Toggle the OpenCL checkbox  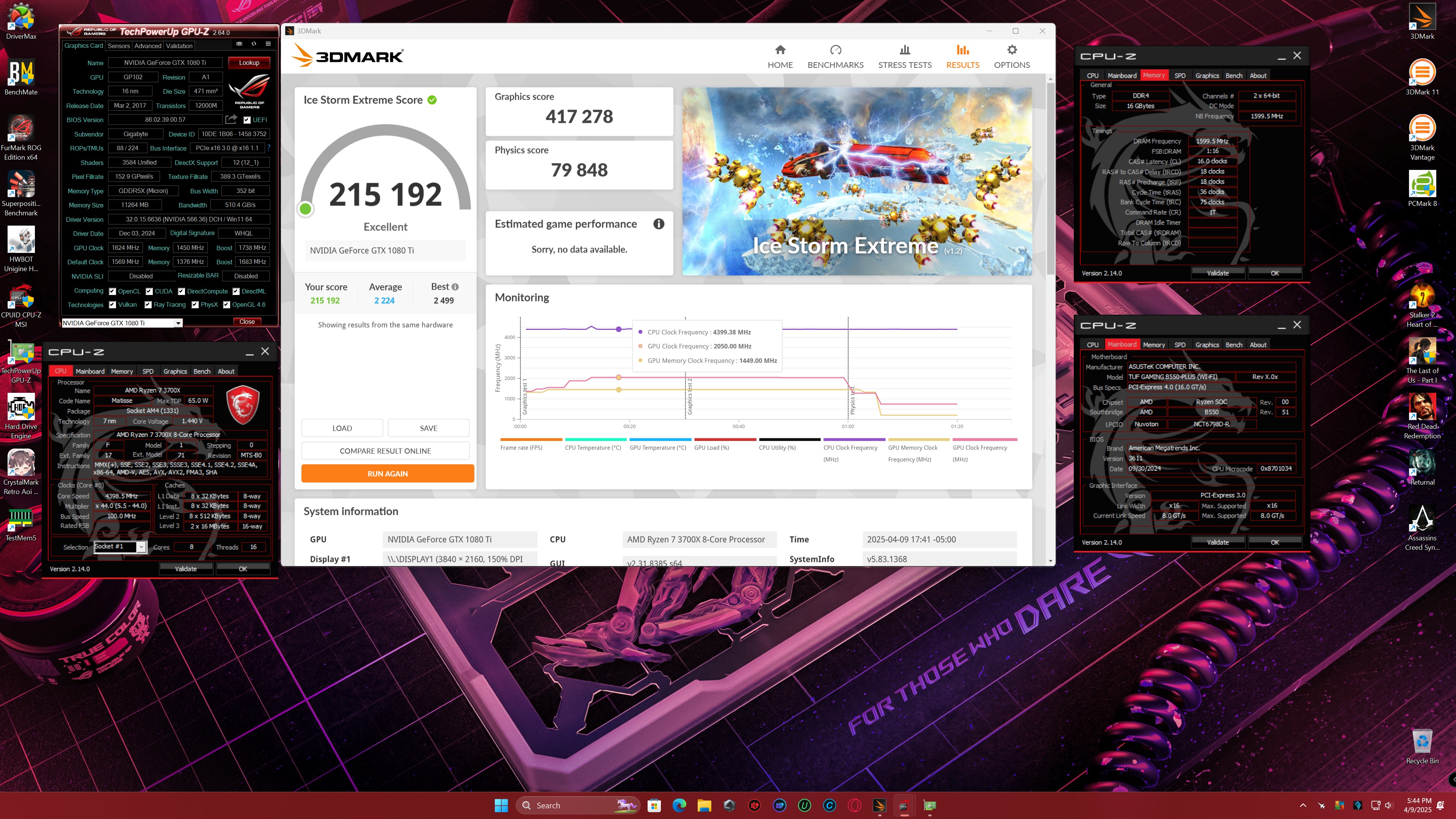coord(113,292)
